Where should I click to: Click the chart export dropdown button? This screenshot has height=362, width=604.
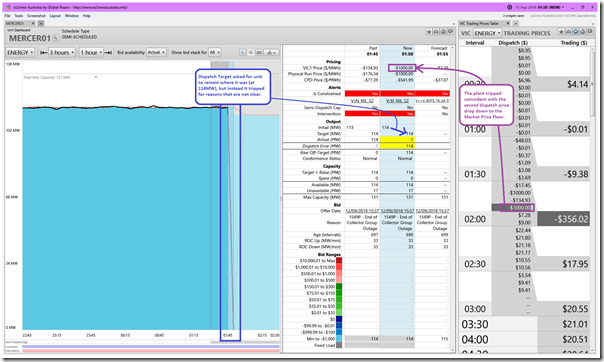[272, 52]
